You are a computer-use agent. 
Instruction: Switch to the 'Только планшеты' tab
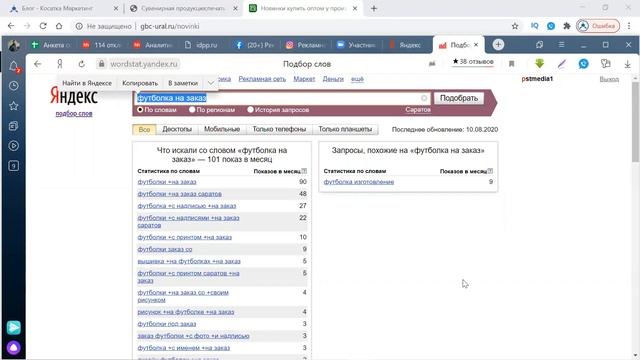345,129
